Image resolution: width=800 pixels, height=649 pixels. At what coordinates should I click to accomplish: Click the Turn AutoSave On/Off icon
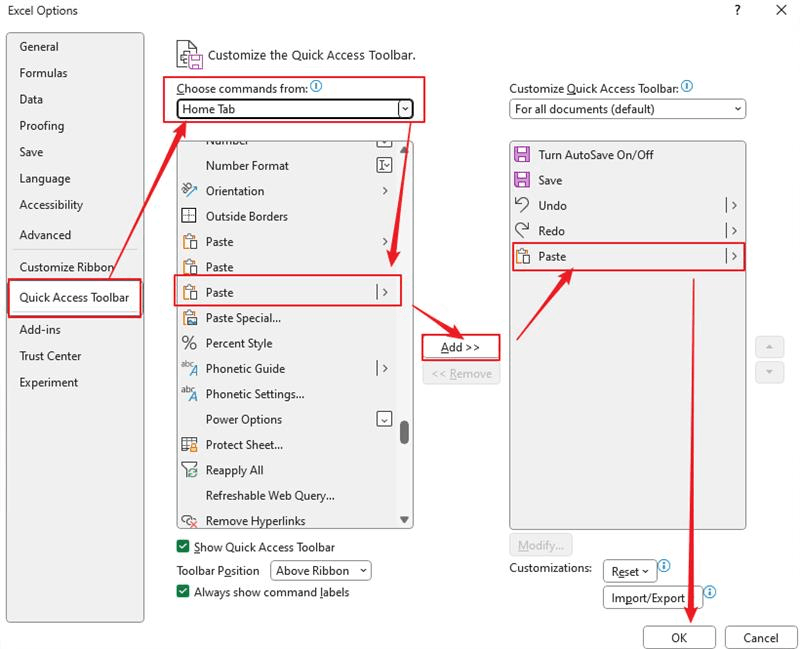[x=522, y=155]
